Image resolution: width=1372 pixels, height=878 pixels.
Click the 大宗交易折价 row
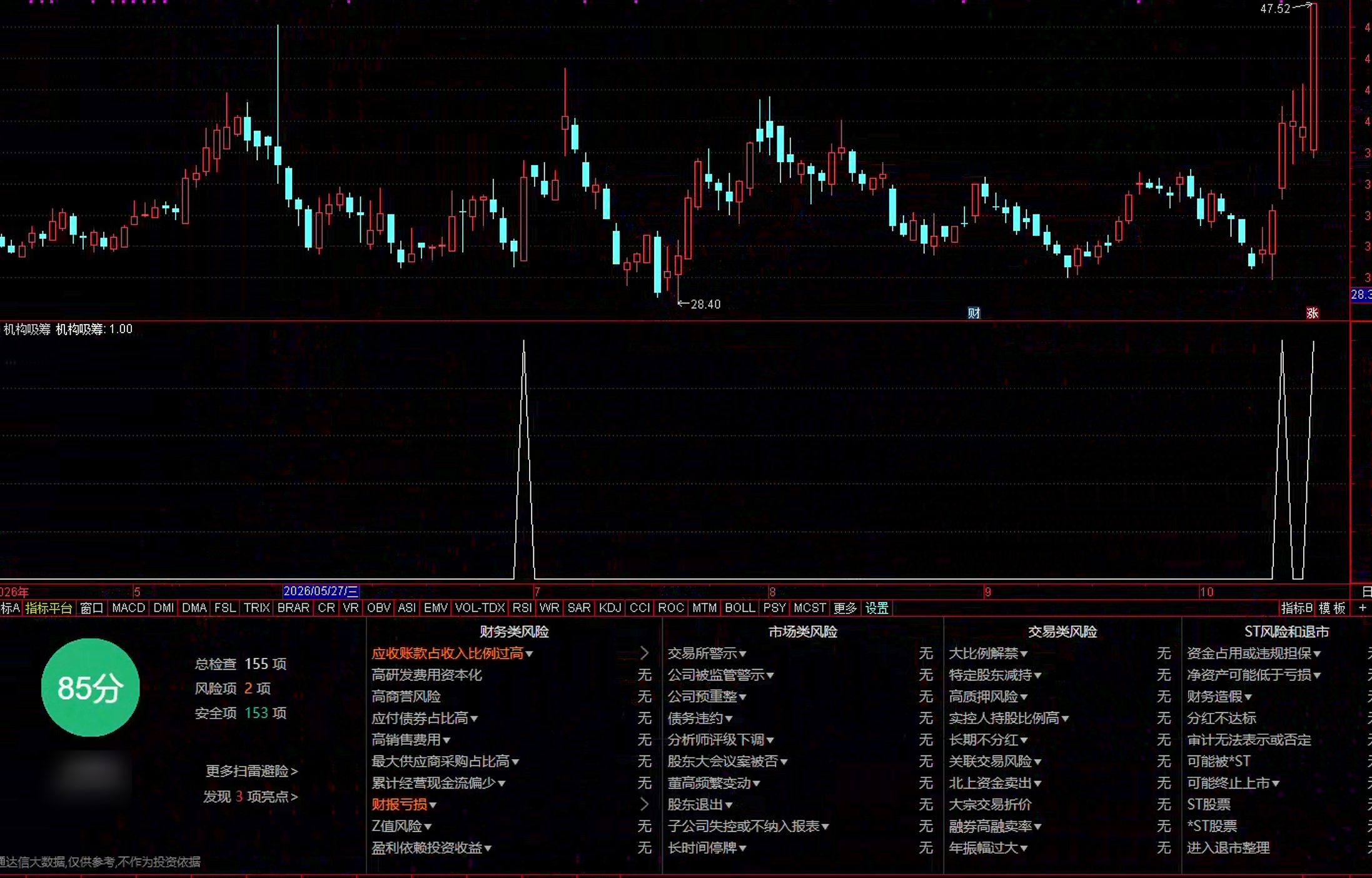[x=1059, y=804]
